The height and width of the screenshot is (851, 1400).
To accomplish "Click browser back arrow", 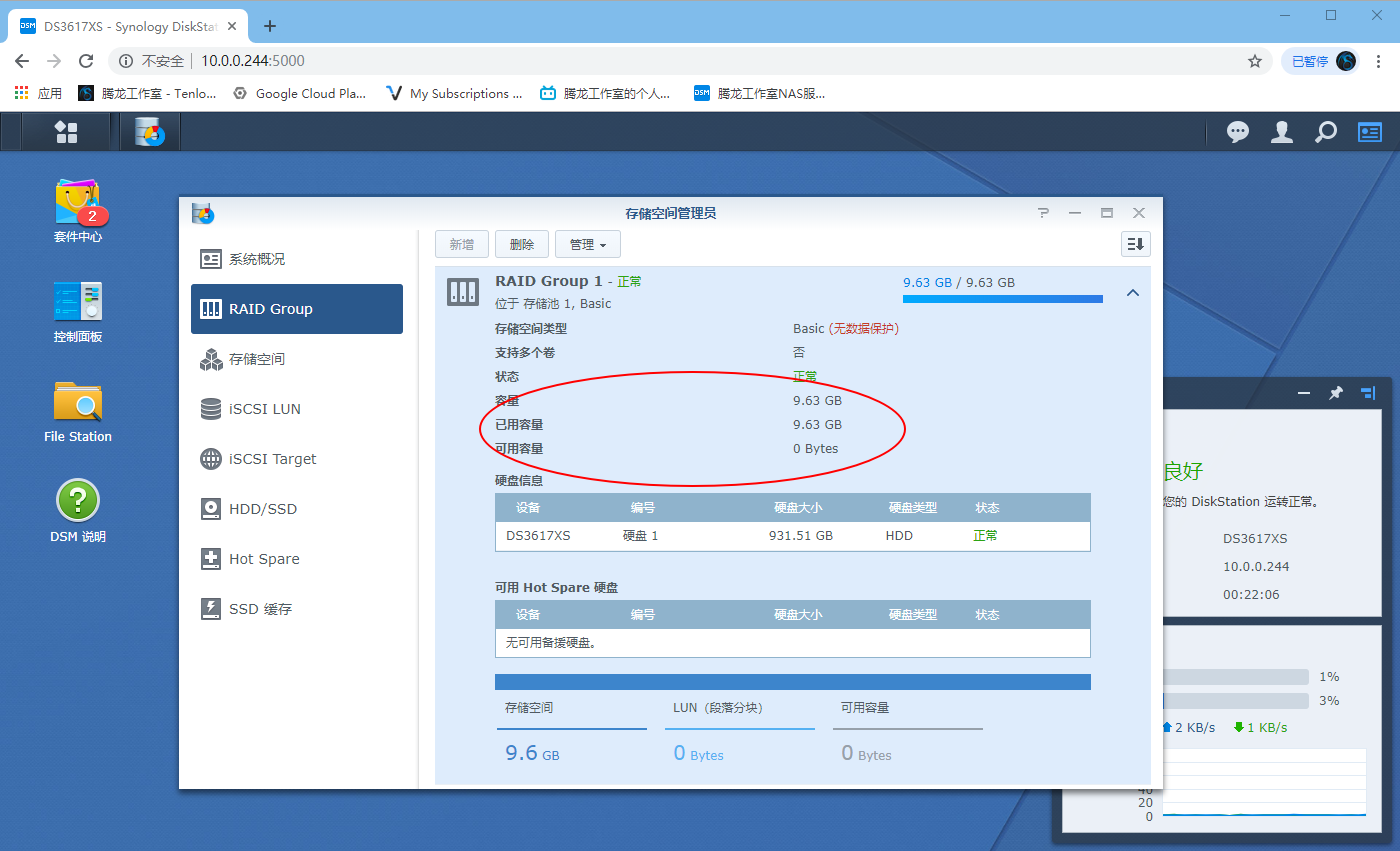I will tap(22, 61).
